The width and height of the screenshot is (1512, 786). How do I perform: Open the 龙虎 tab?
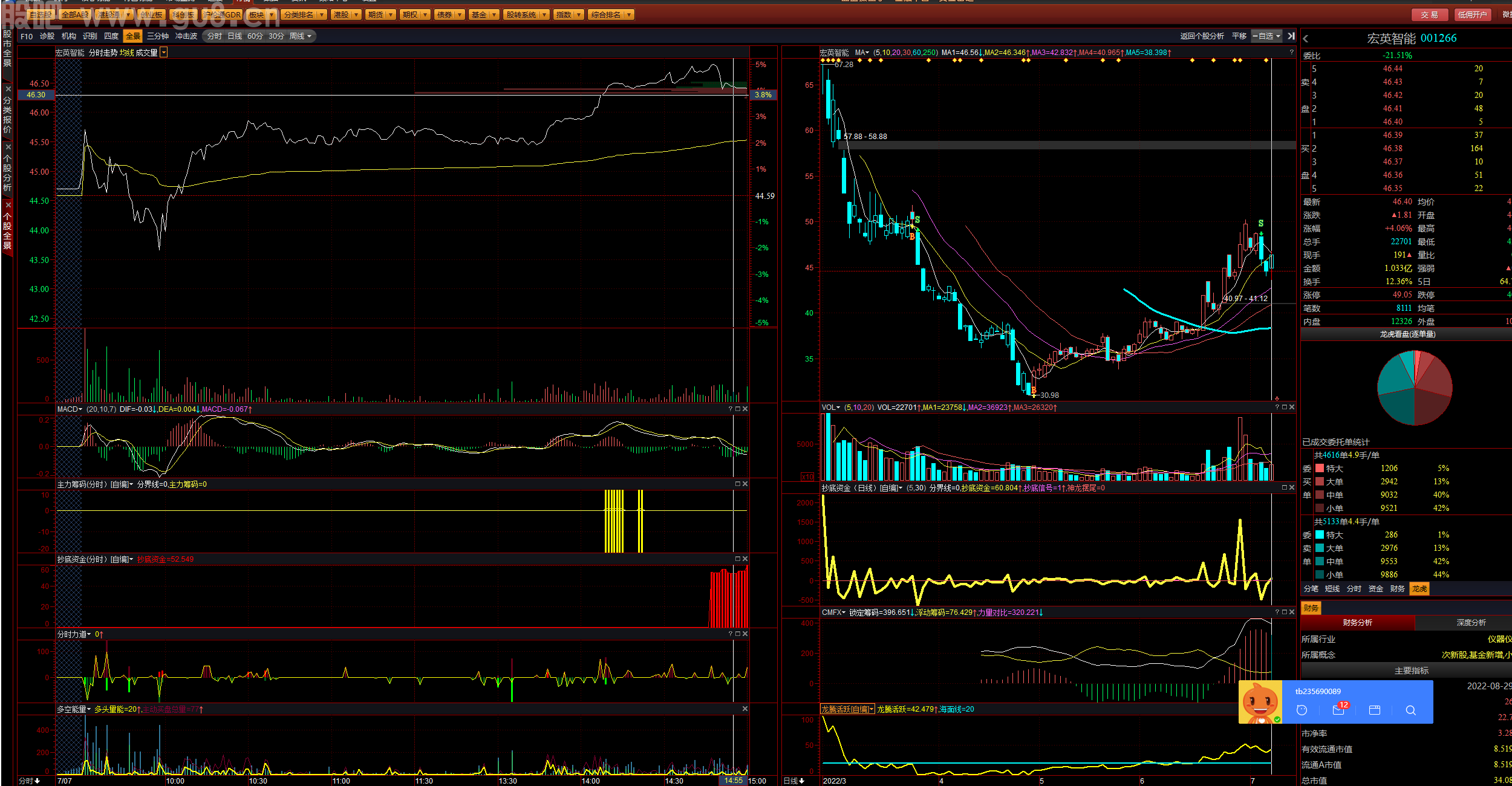pyautogui.click(x=1419, y=589)
